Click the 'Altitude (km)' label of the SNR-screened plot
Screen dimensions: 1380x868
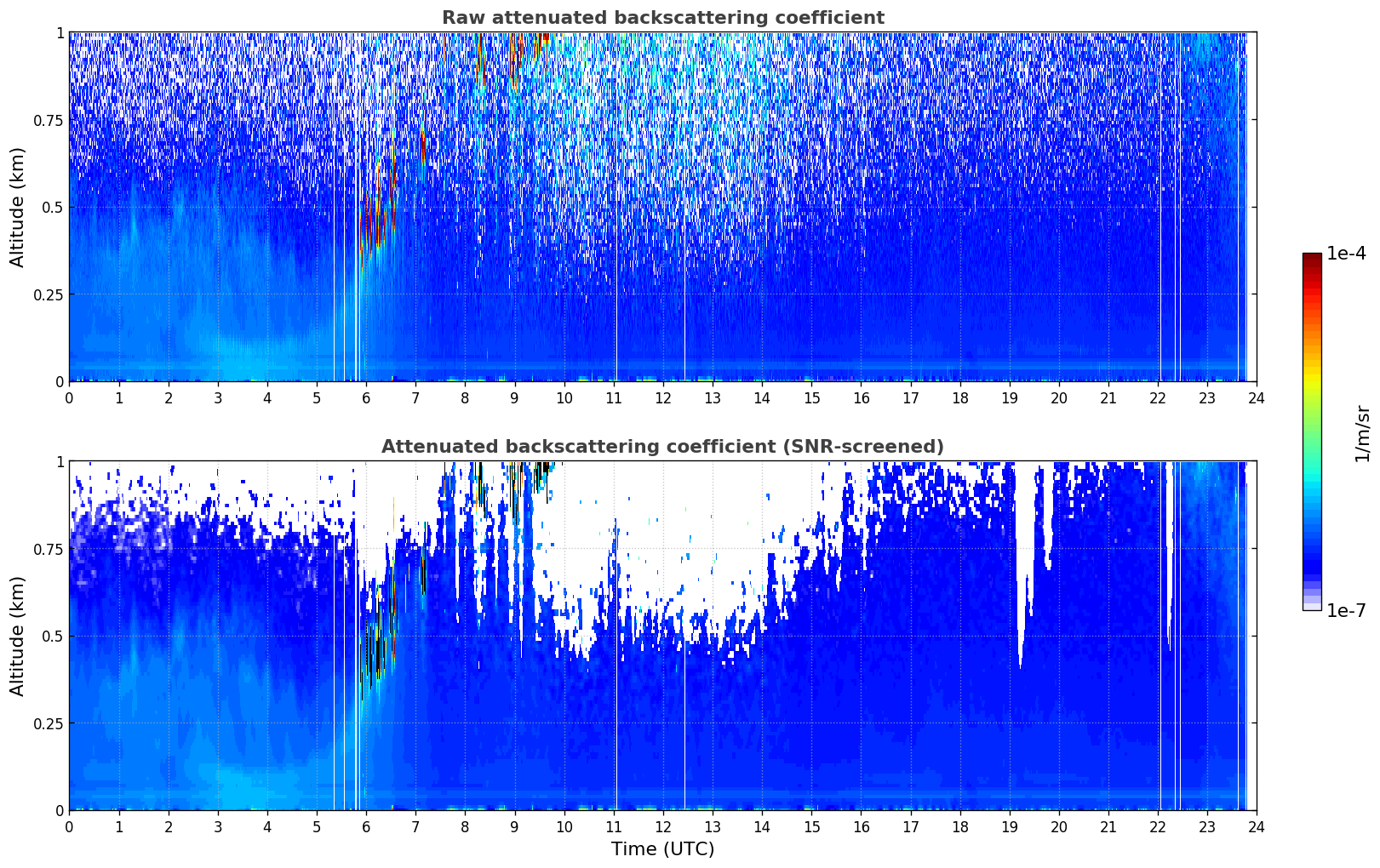[18, 636]
